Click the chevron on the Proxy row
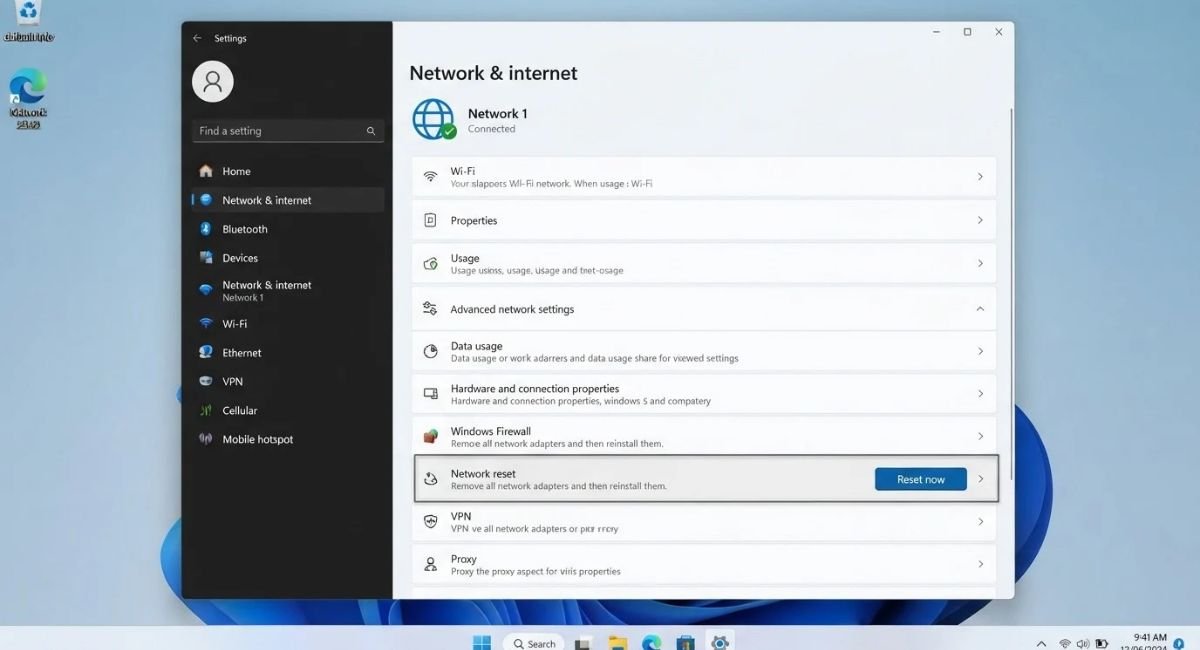Viewport: 1200px width, 650px height. pos(980,564)
